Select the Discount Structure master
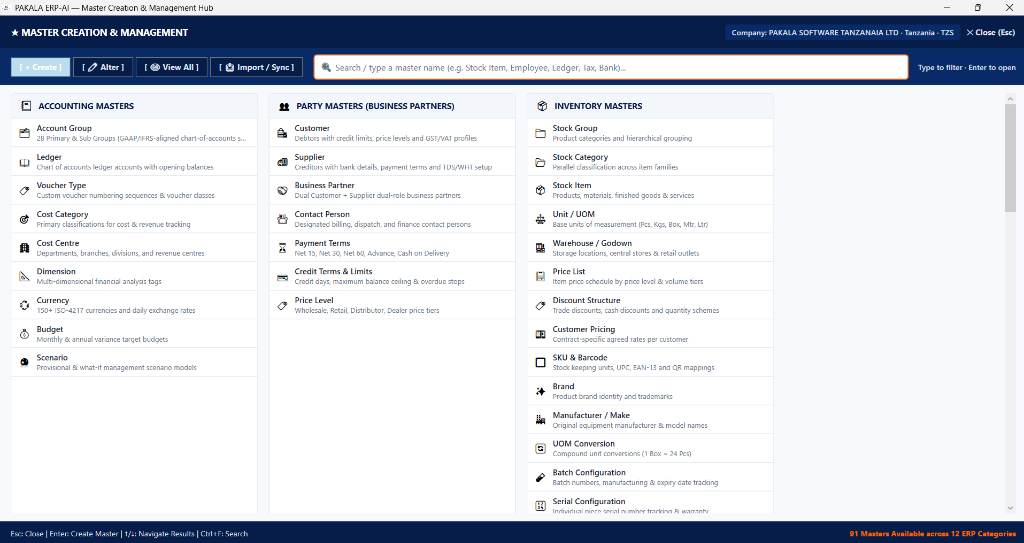The height and width of the screenshot is (543, 1024). (x=650, y=305)
